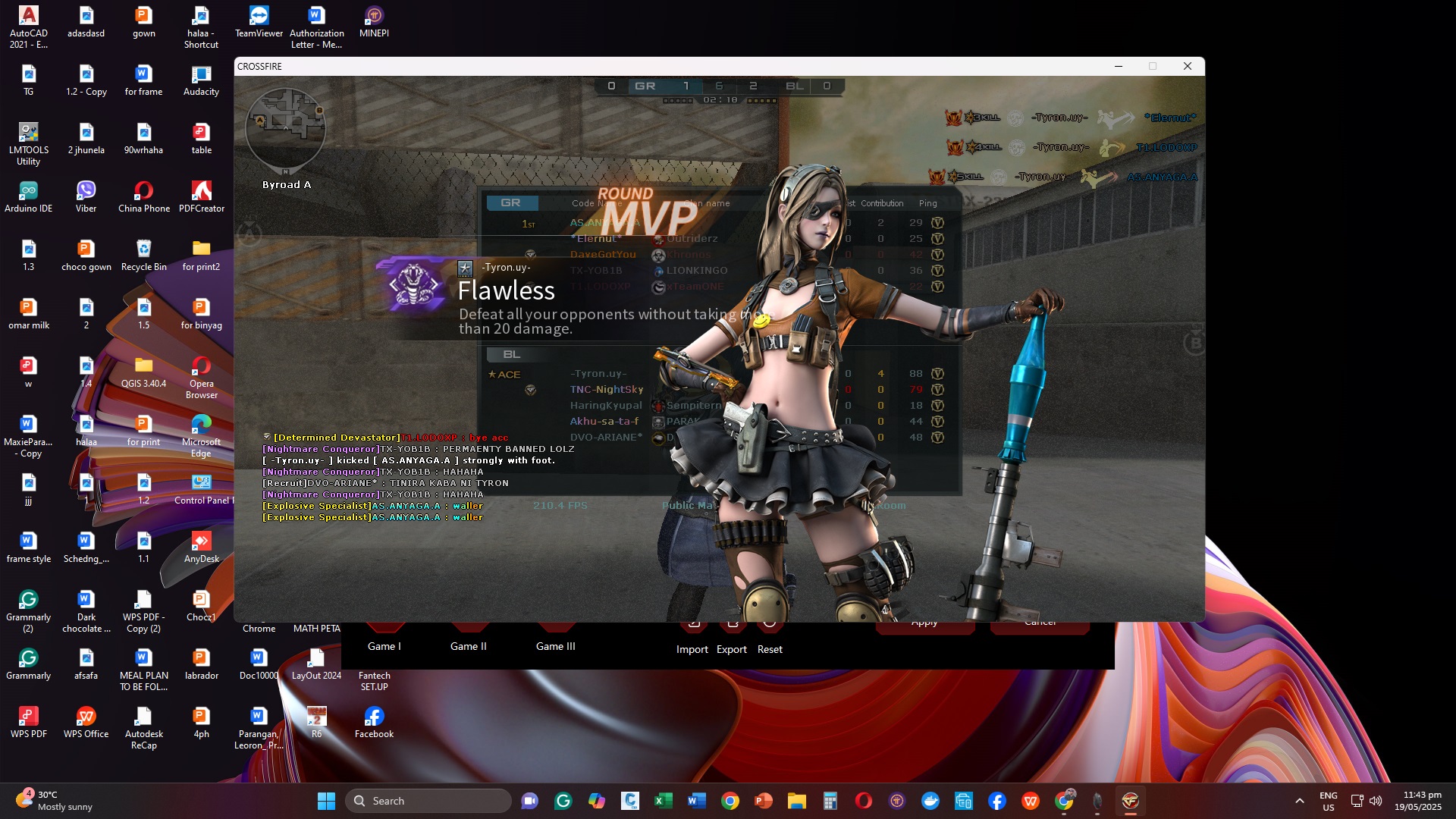1456x819 pixels.
Task: Open the 'Dark chocolate' Word document
Action: coord(86,610)
